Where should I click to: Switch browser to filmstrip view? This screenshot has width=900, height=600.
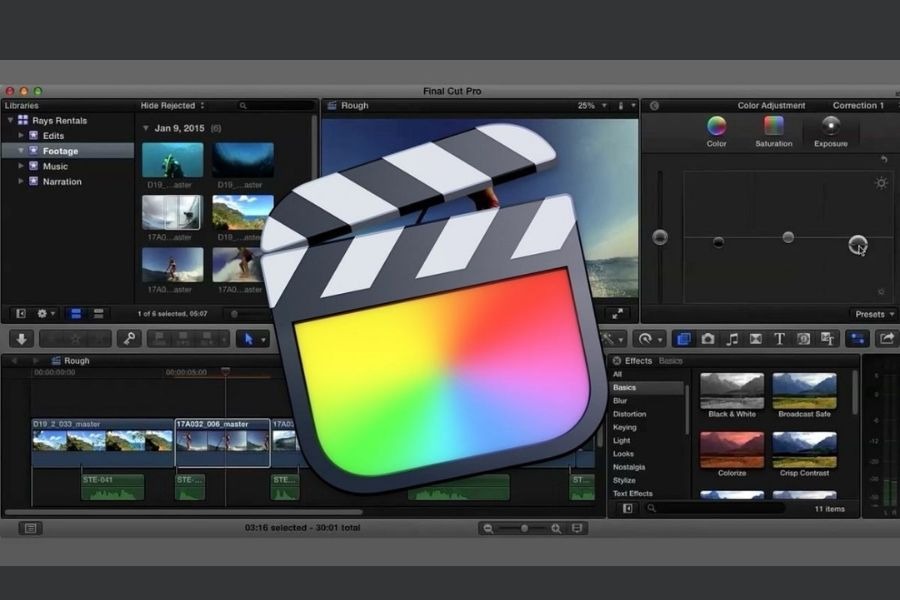76,314
